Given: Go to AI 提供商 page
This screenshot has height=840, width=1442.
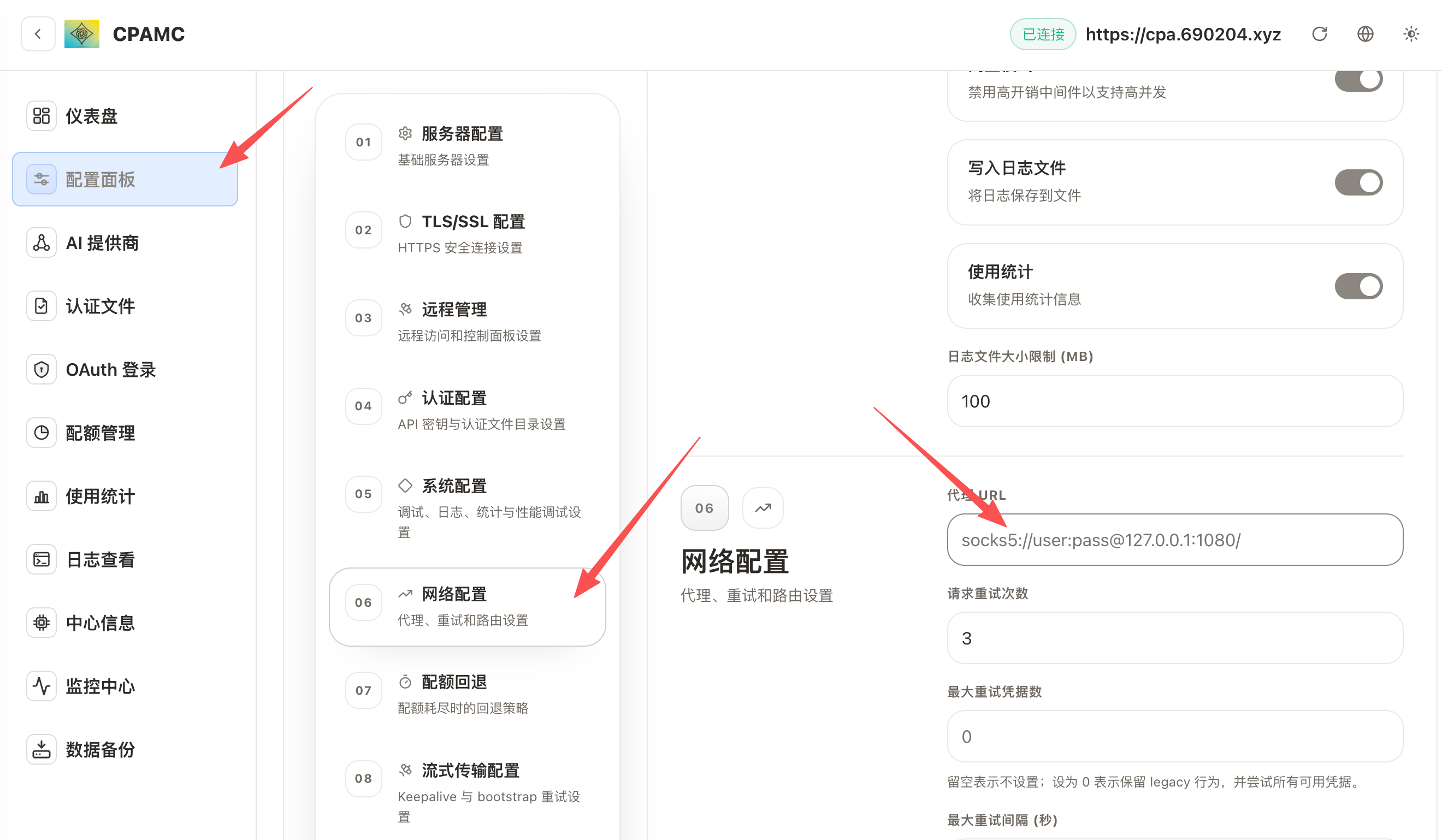Looking at the screenshot, I should [125, 242].
